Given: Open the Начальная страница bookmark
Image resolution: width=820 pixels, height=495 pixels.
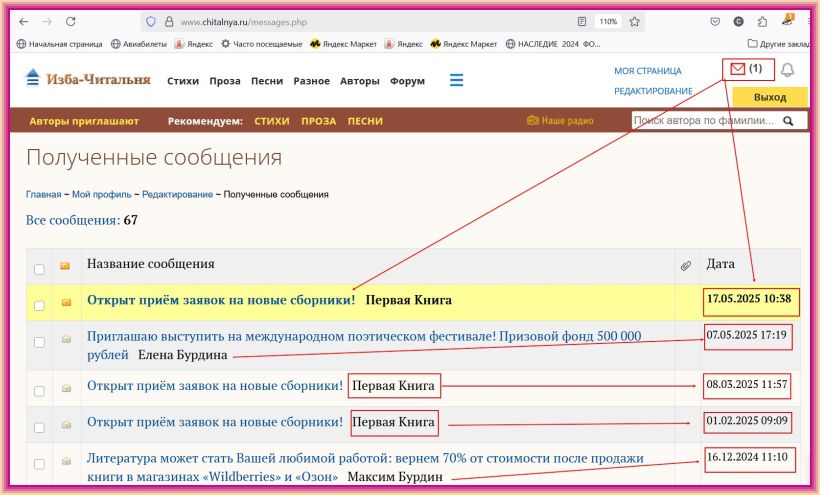Looking at the screenshot, I should tap(59, 44).
